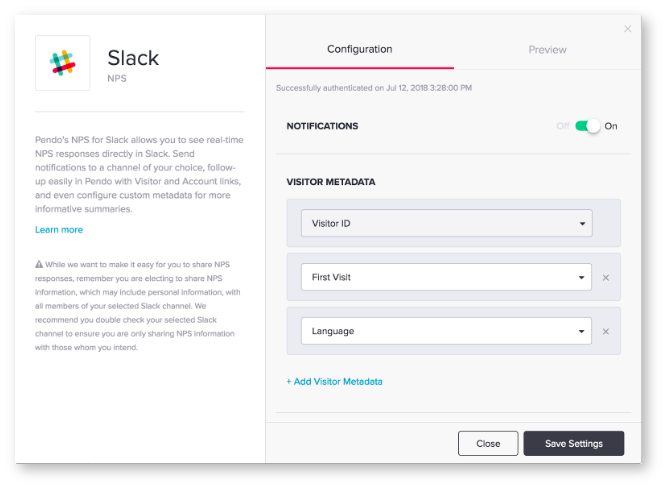Click the First Visit dropdown caret
The width and height of the screenshot is (667, 489).
click(581, 278)
